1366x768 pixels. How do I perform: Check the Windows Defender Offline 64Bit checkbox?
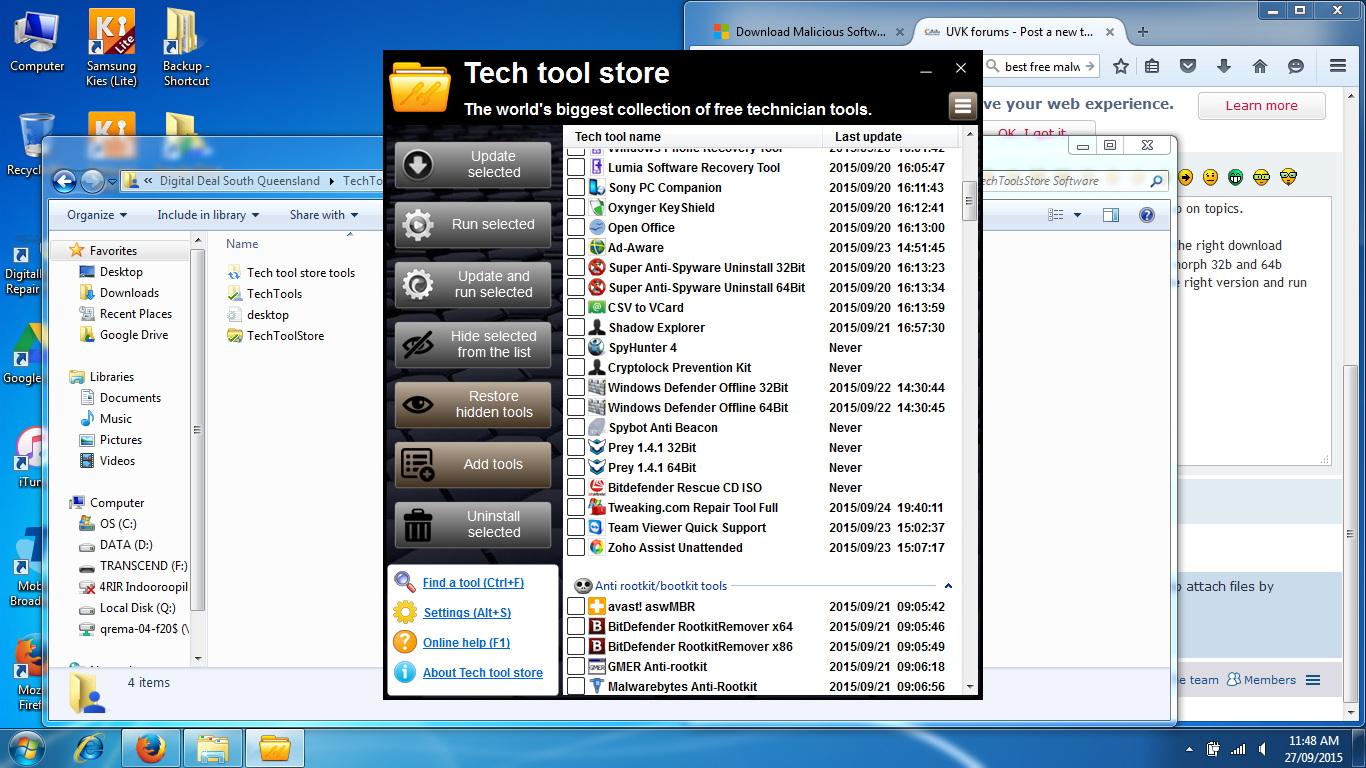tap(576, 407)
